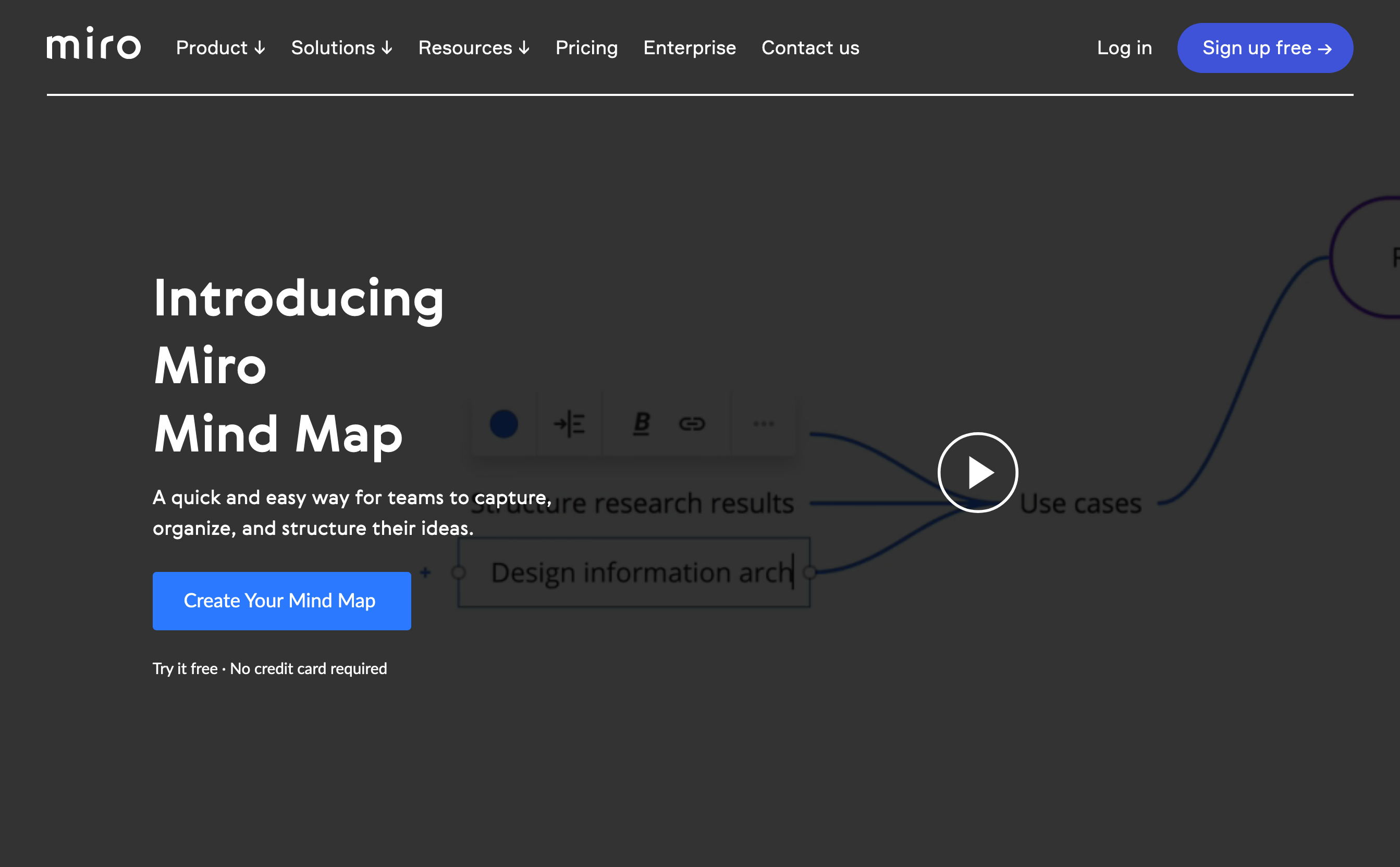Click the Sign up free button

[x=1266, y=48]
